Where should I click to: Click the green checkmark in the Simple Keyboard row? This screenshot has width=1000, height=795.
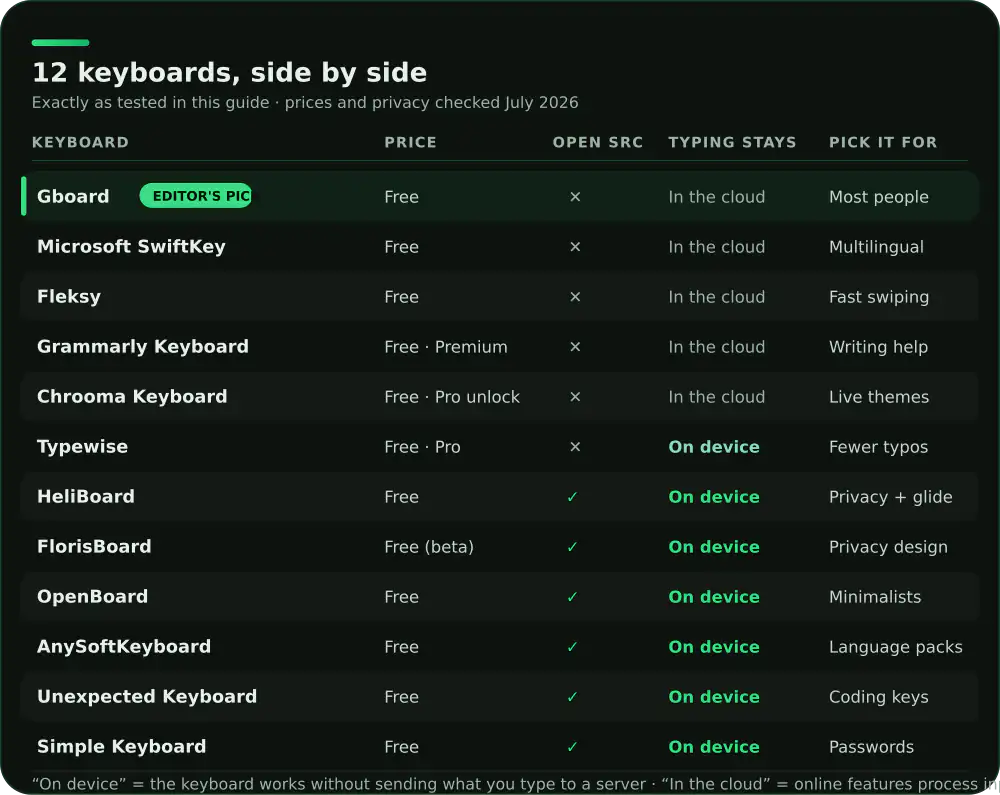pyautogui.click(x=572, y=747)
